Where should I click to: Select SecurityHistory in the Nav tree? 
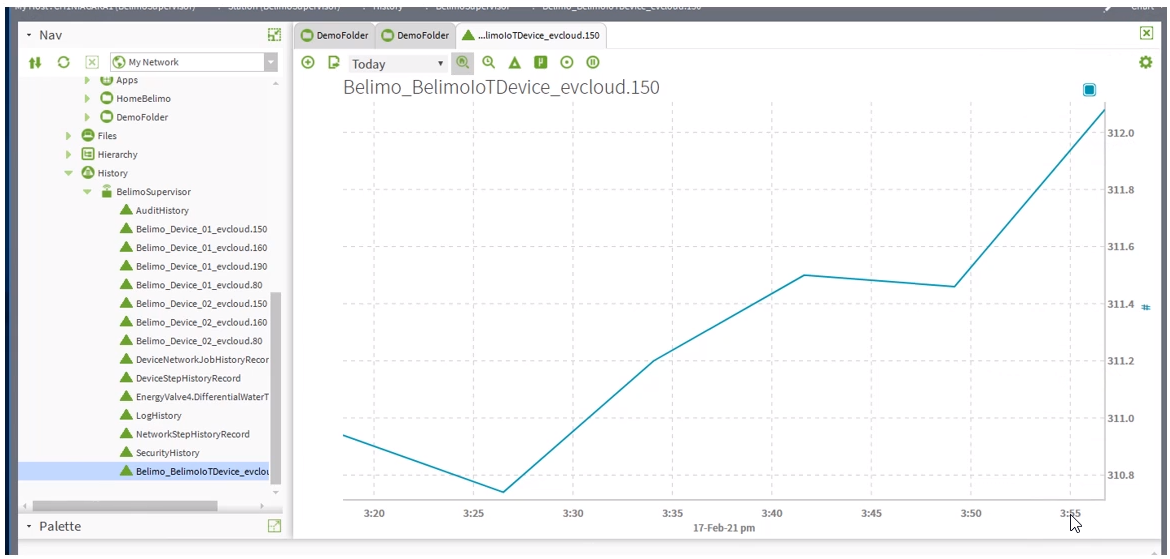tap(167, 453)
